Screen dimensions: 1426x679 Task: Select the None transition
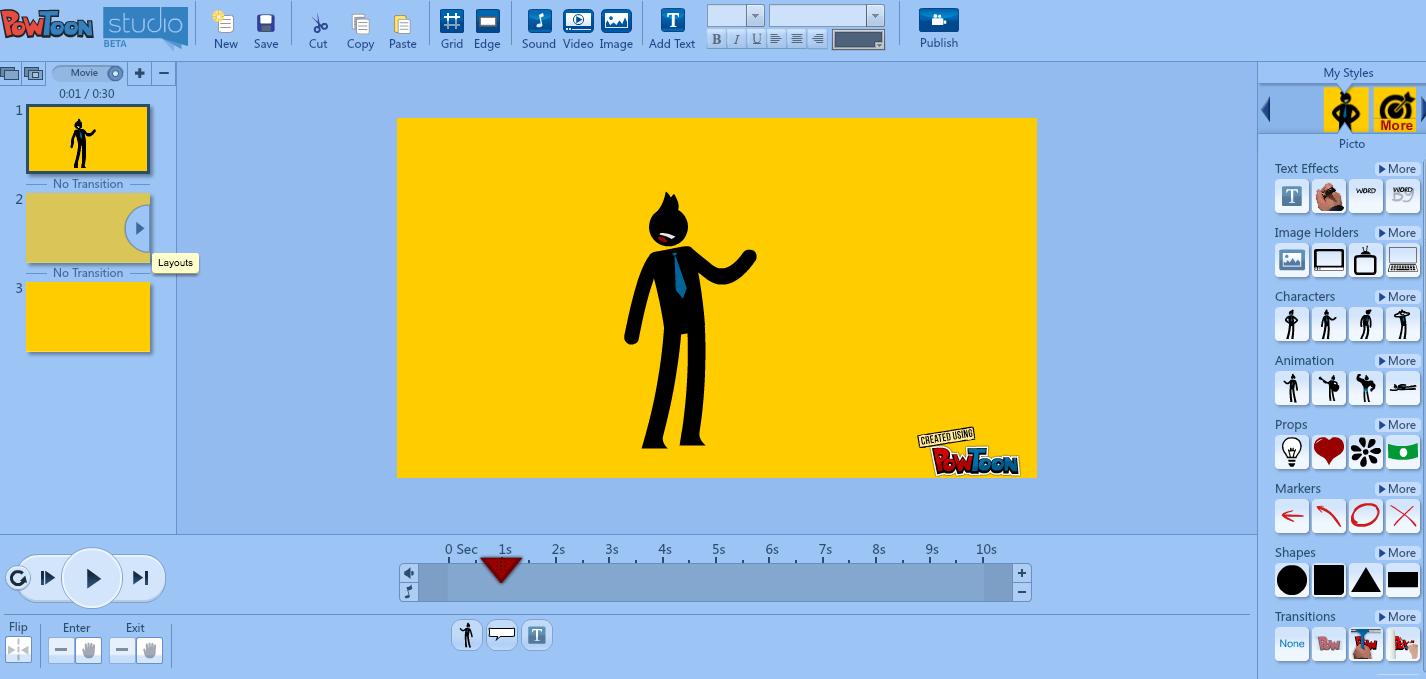coord(1292,644)
